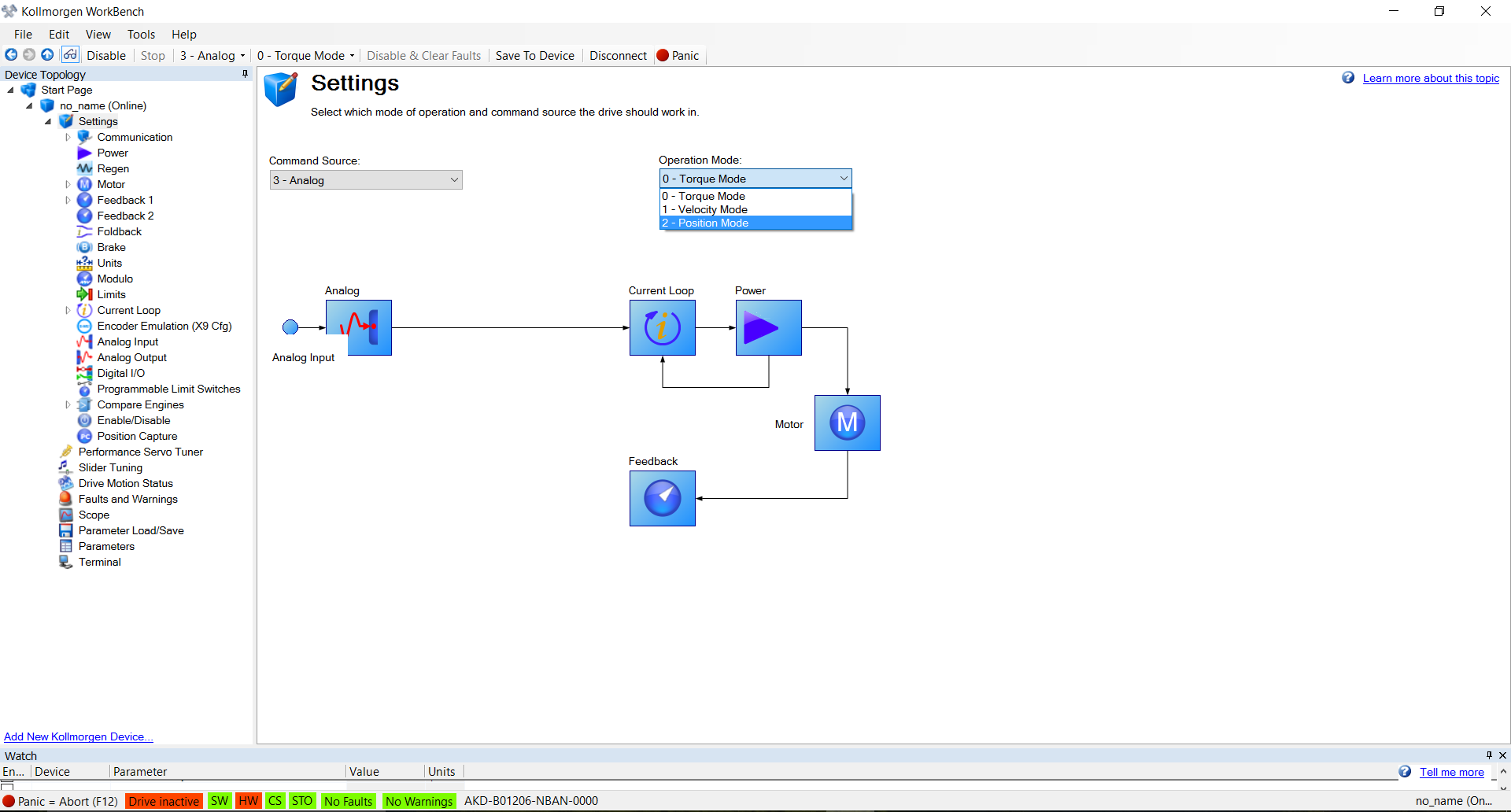The height and width of the screenshot is (812, 1511).
Task: Collapse the Settings tree node
Action: pyautogui.click(x=48, y=121)
